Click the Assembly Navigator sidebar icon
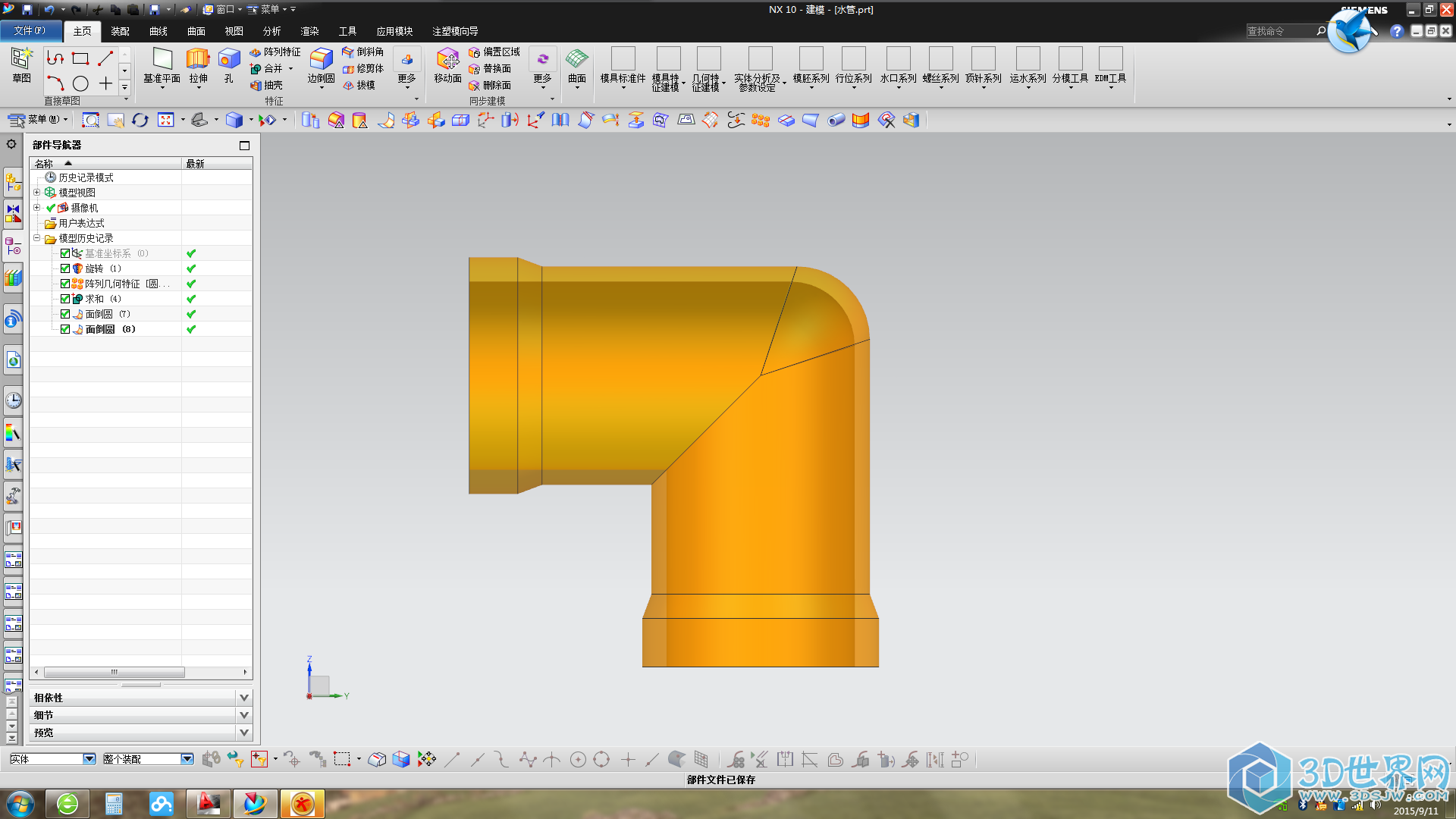 (x=13, y=182)
